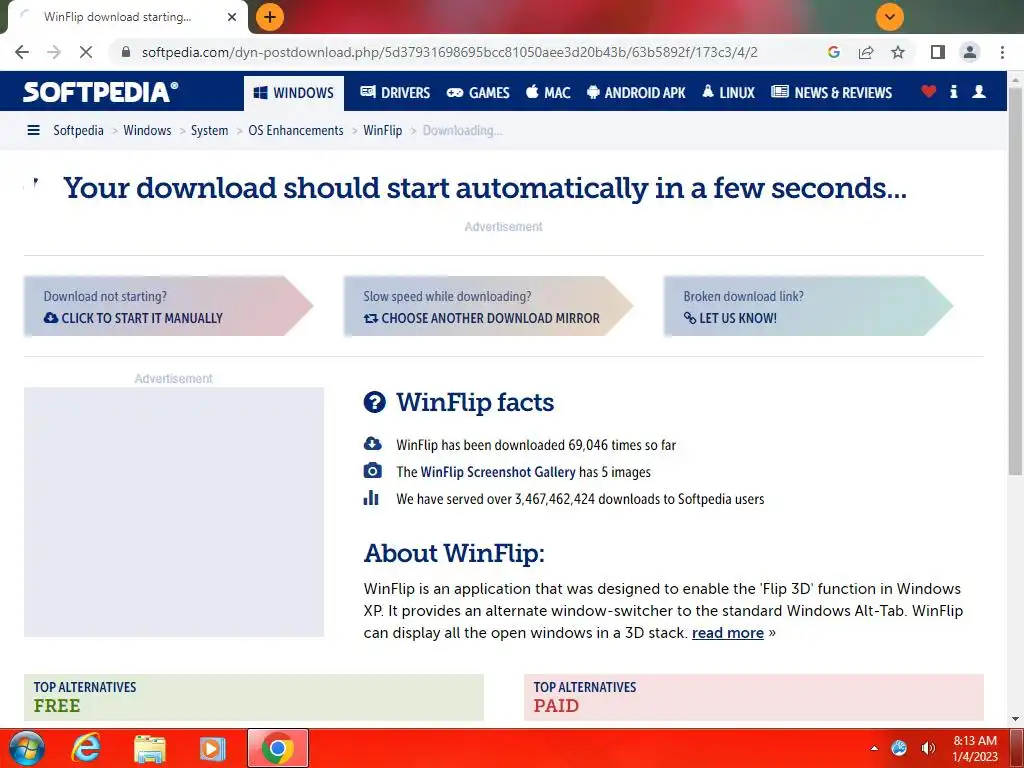Click the red heart icon
Viewport: 1024px width, 768px height.
[928, 91]
